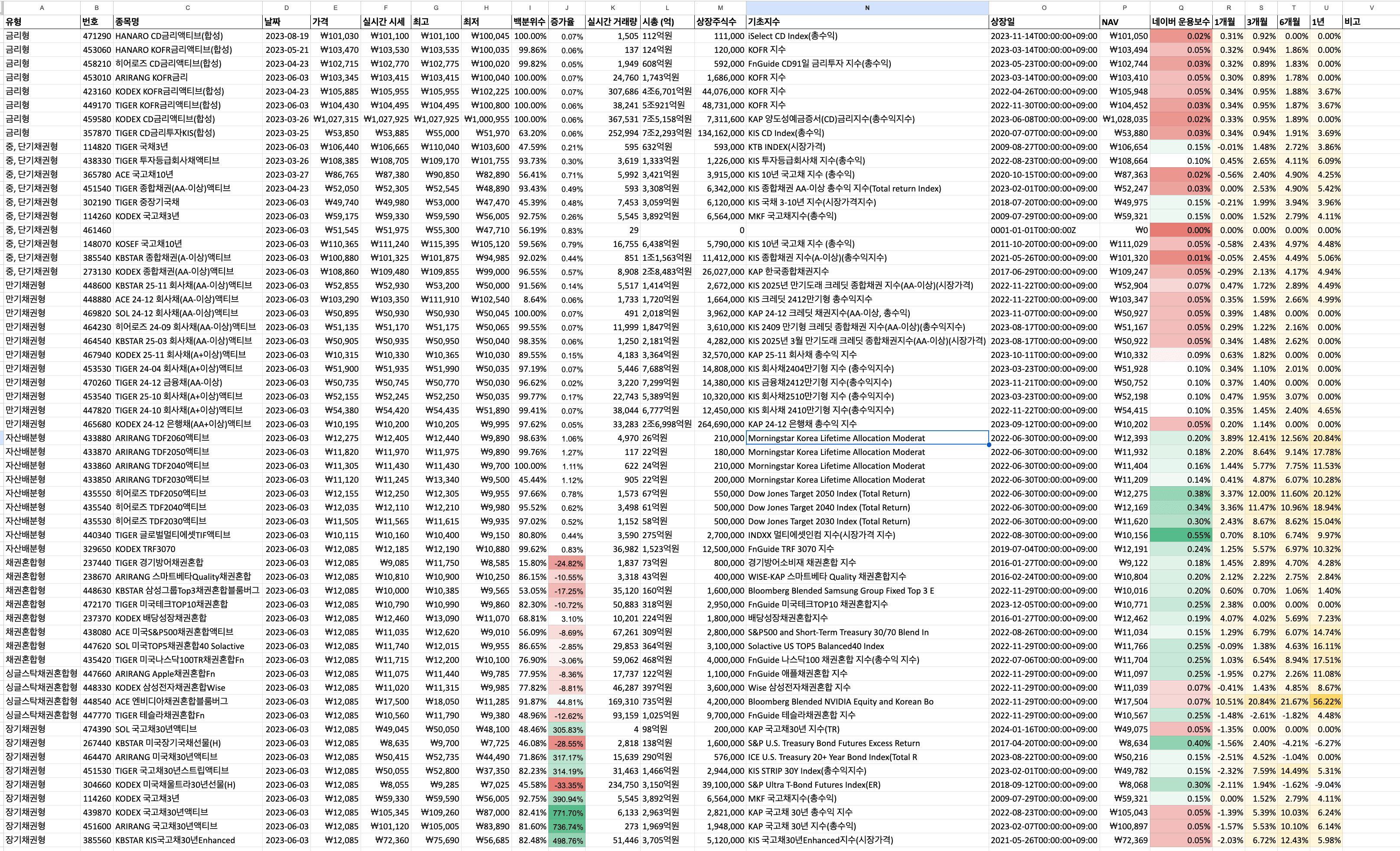Click the 유형 header cell
1400x851 pixels.
pos(42,22)
